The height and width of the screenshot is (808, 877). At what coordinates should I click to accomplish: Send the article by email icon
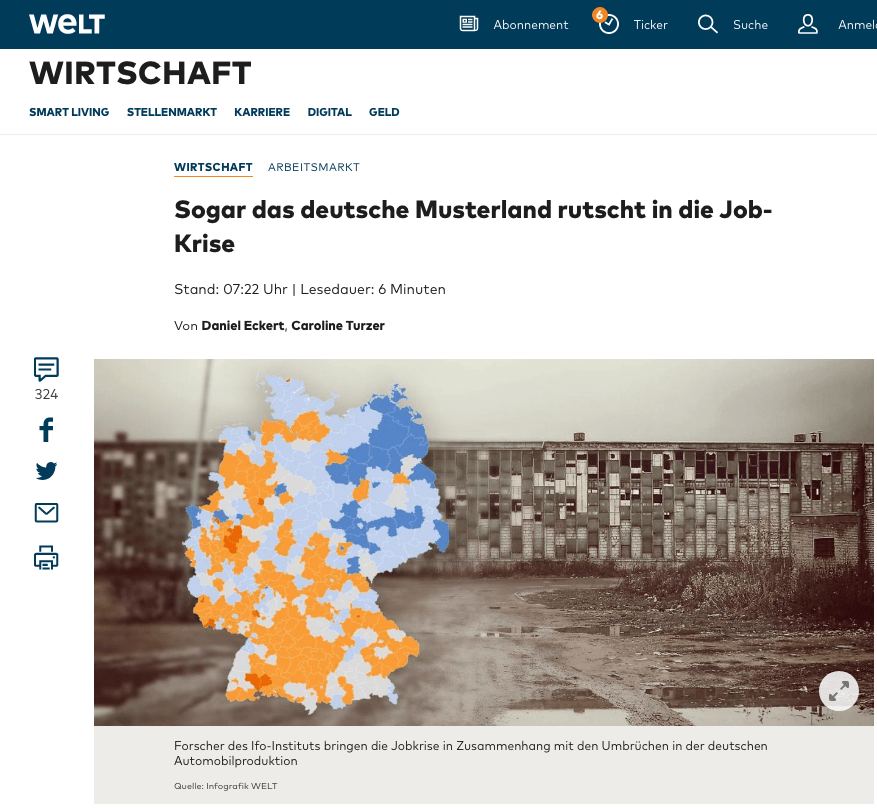pos(46,513)
